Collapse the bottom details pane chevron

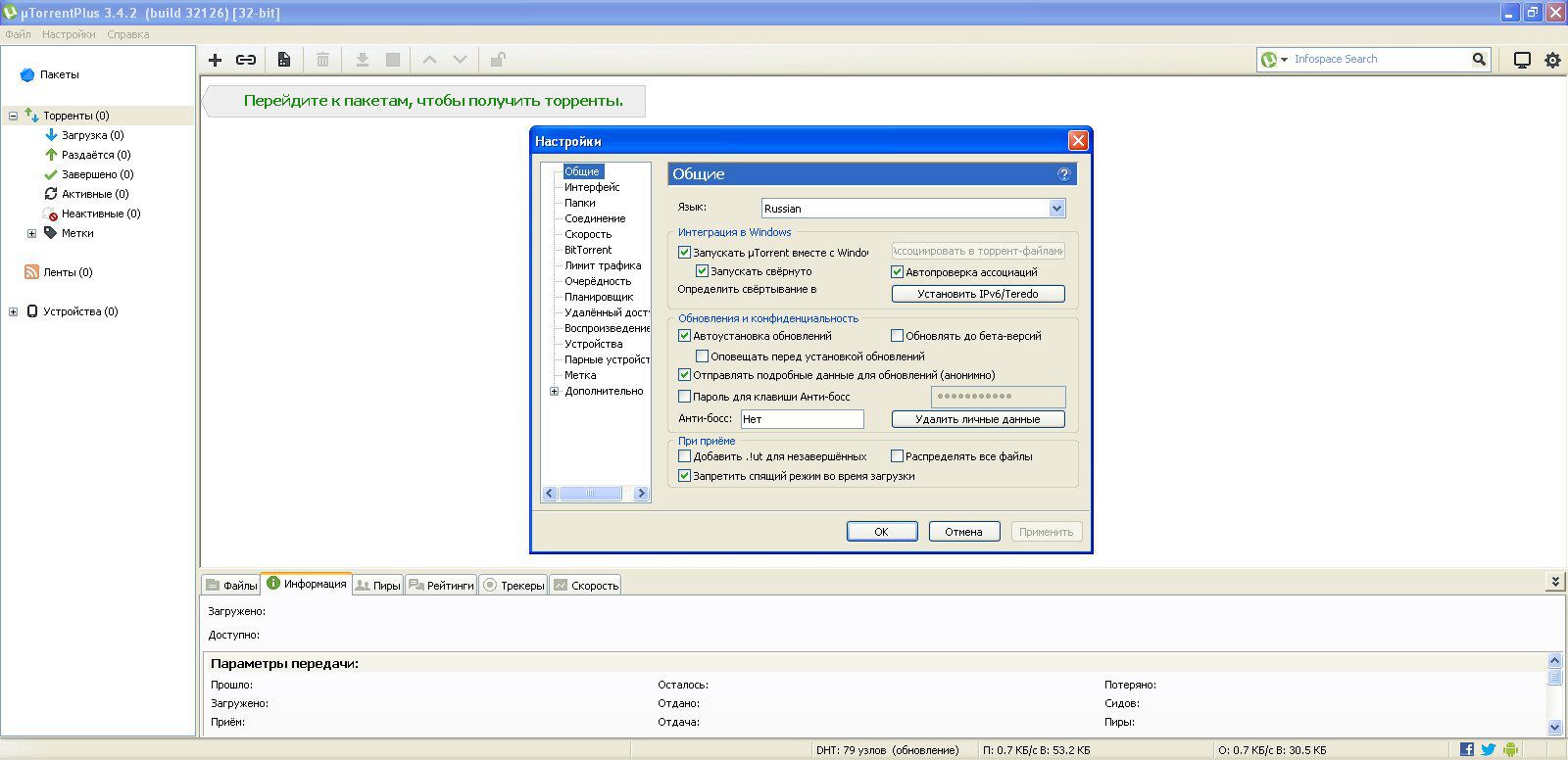1555,582
